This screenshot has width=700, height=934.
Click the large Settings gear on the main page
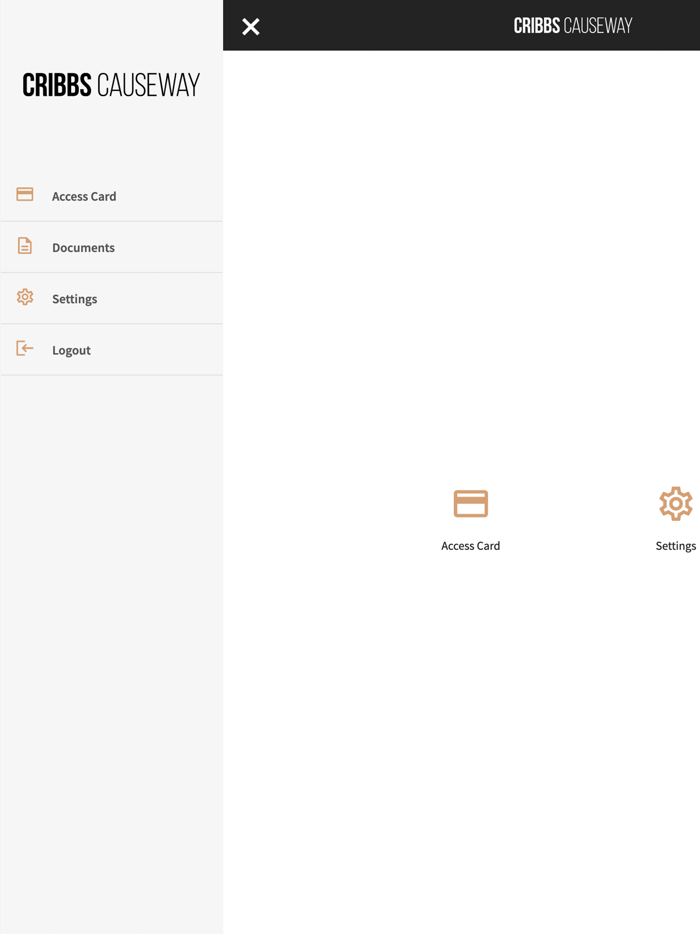pyautogui.click(x=676, y=504)
